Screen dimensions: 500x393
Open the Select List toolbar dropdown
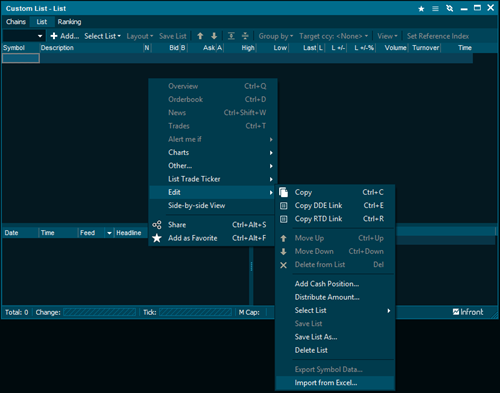[x=102, y=36]
